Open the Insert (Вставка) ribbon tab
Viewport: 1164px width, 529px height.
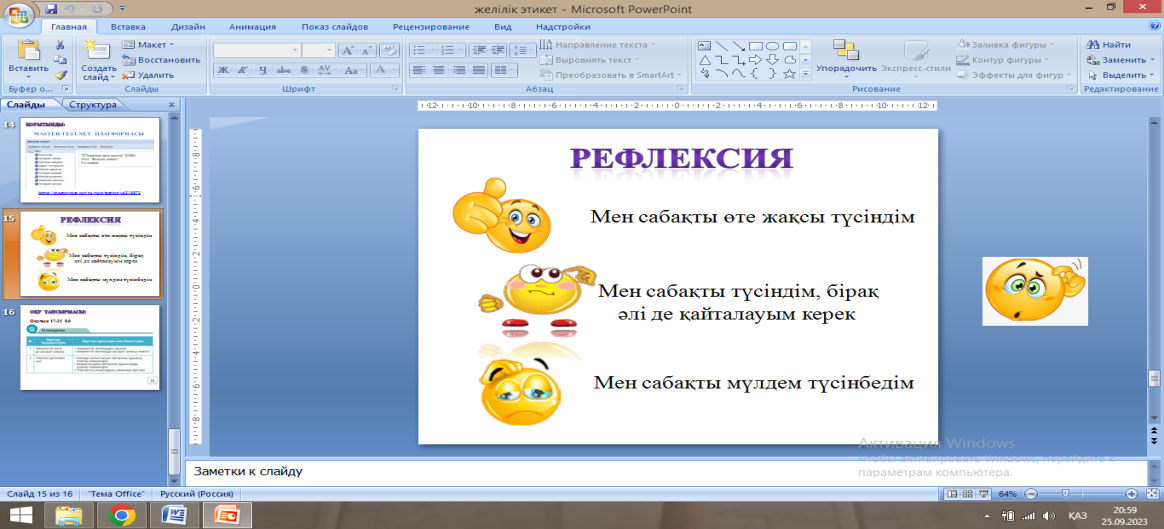(128, 28)
